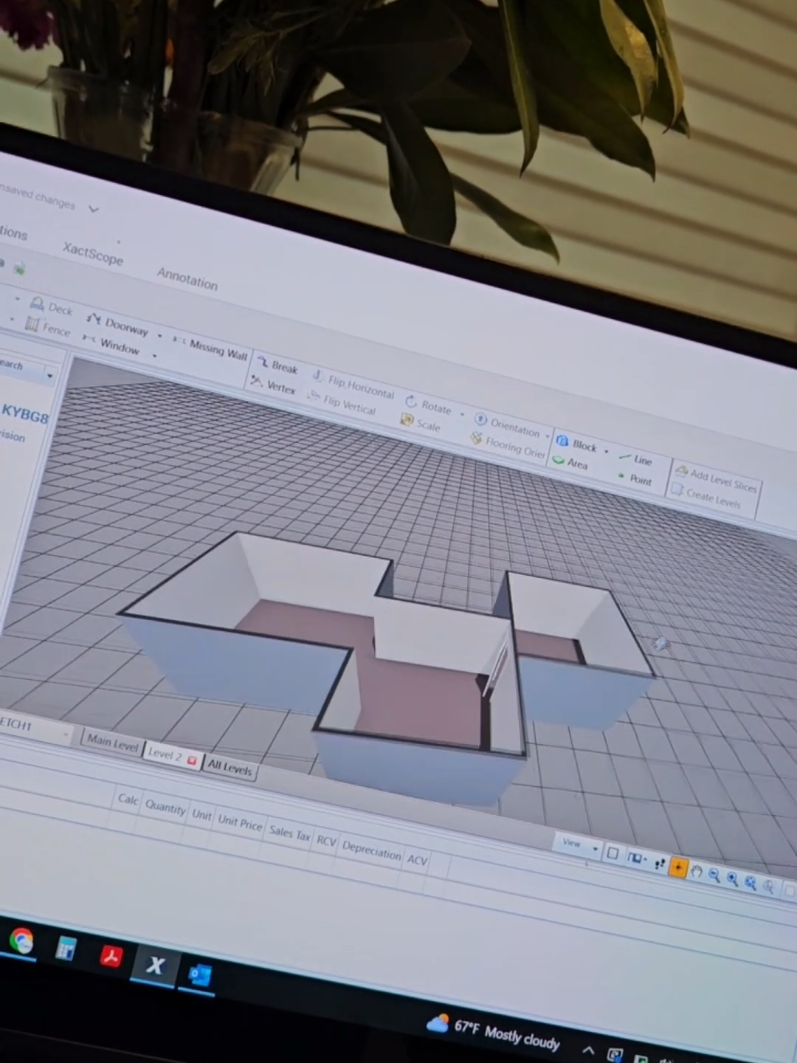Select the Deck tool in the ribbon

pos(52,306)
